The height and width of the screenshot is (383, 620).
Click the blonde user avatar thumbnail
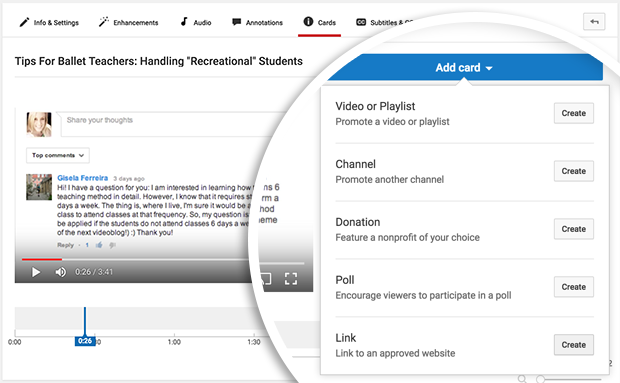click(39, 125)
